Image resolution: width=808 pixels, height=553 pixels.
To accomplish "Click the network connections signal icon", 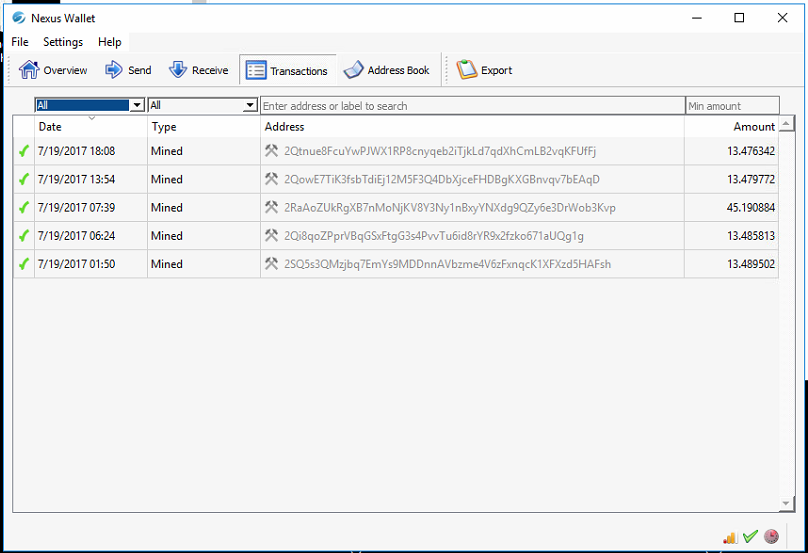I will [730, 538].
